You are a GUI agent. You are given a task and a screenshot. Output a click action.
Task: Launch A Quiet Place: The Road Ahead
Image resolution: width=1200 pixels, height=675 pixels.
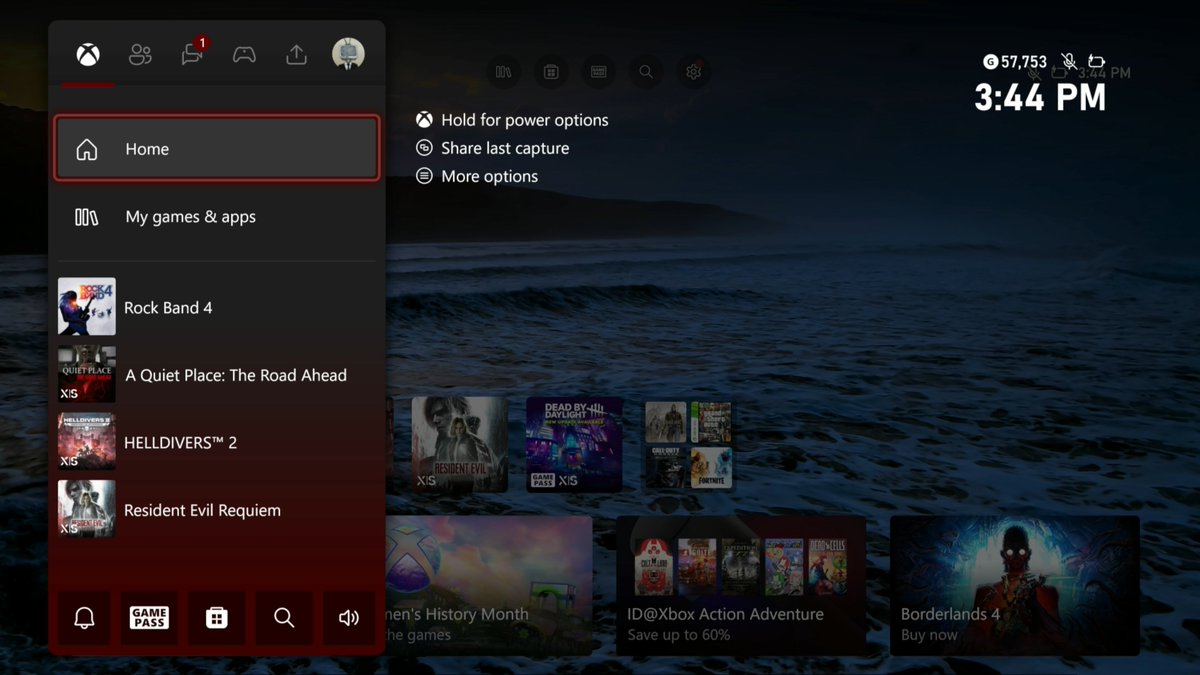(x=217, y=375)
